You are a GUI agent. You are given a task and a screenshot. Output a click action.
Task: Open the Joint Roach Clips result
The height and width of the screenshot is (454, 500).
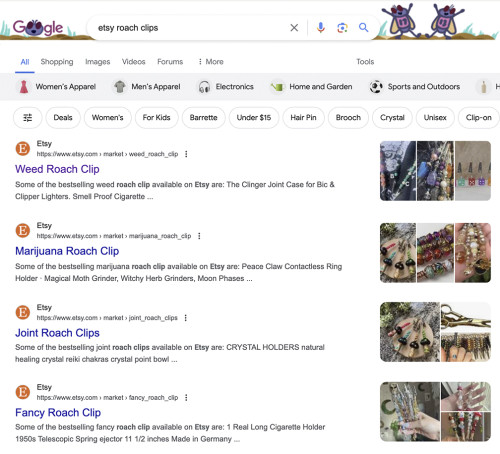[x=57, y=333]
